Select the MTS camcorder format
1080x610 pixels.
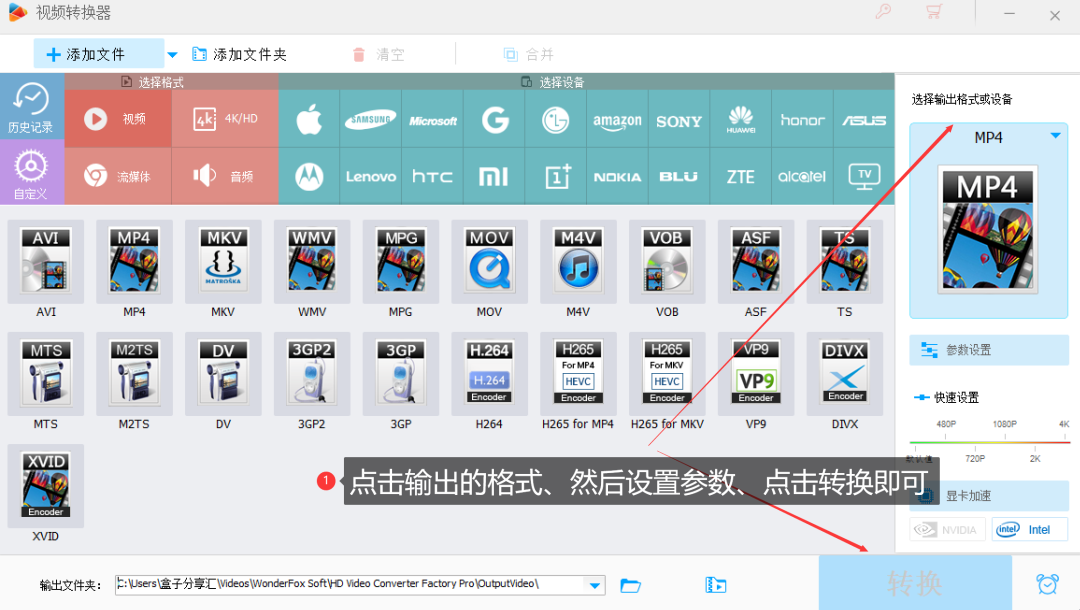(x=45, y=374)
